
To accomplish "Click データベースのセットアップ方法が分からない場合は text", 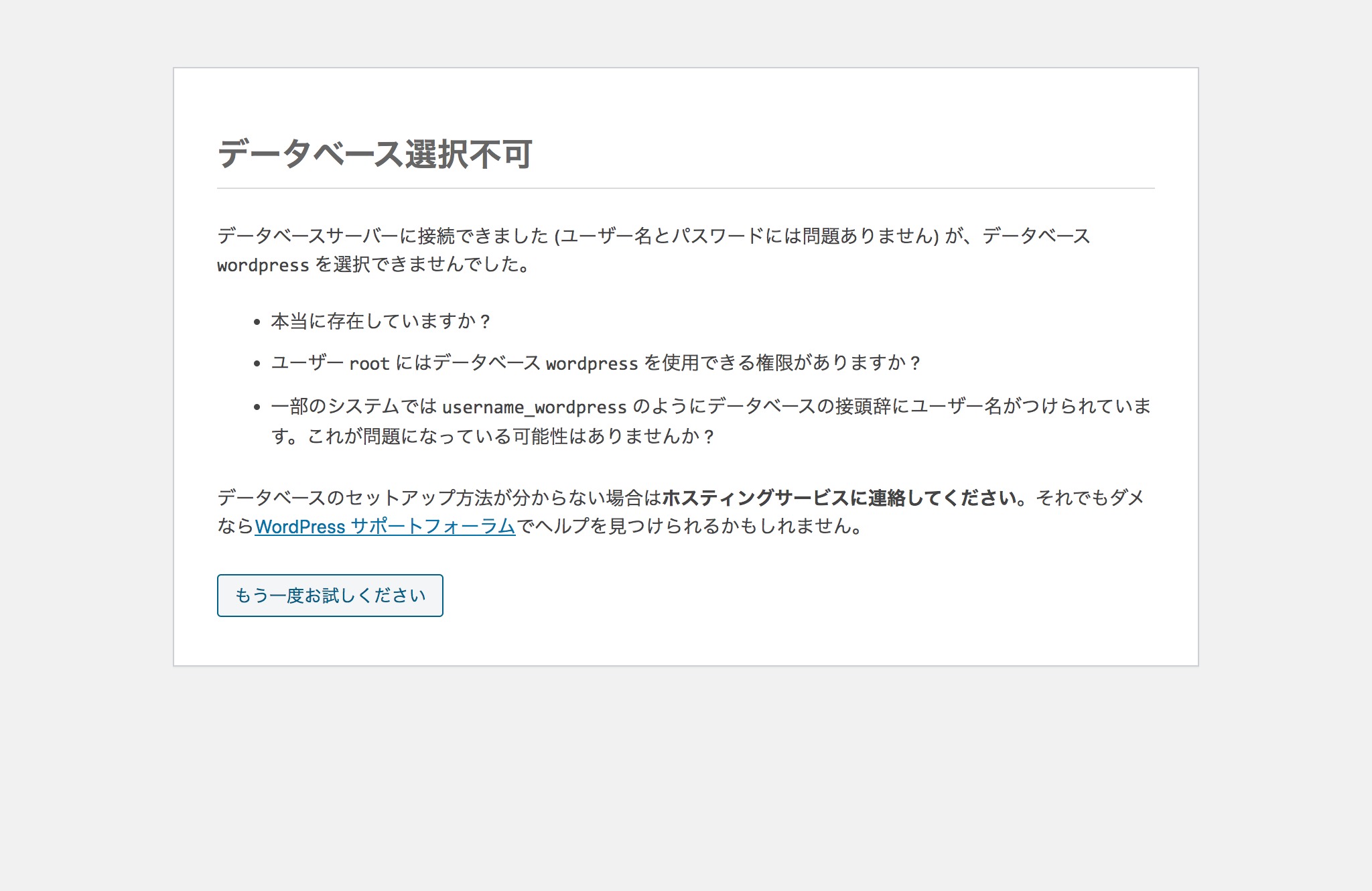I will point(439,498).
